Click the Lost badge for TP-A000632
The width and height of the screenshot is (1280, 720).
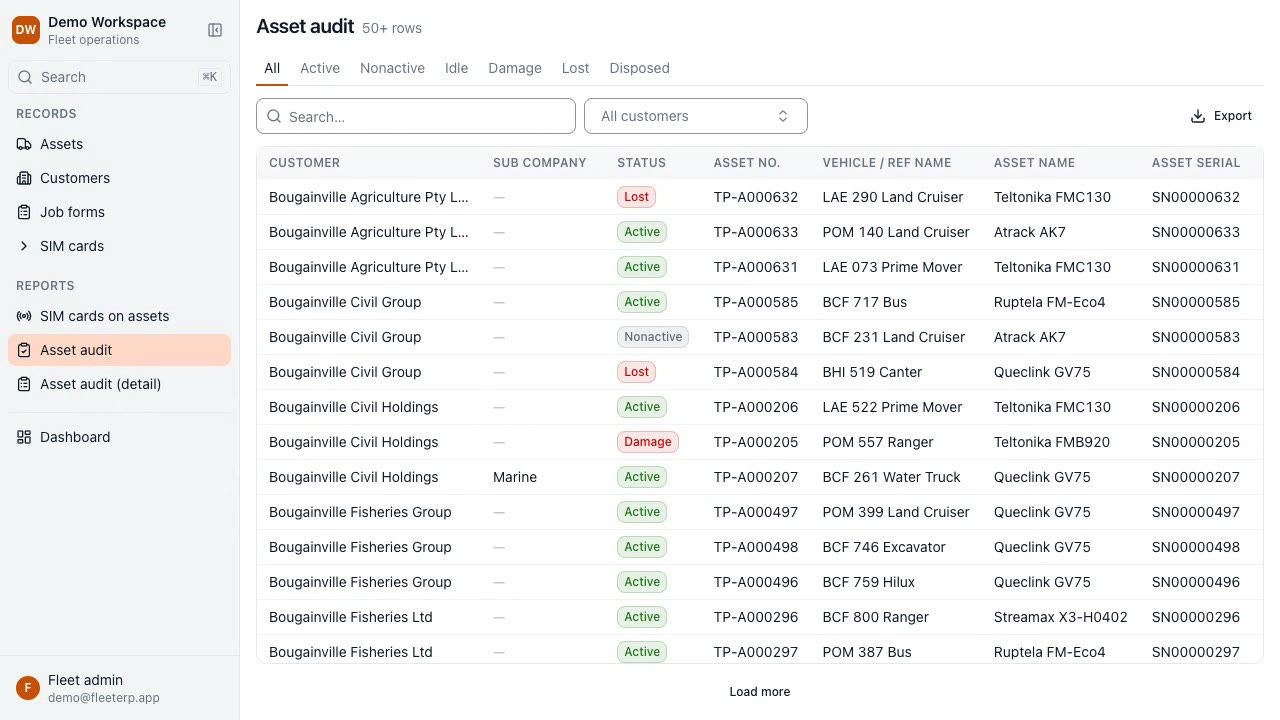click(x=636, y=197)
